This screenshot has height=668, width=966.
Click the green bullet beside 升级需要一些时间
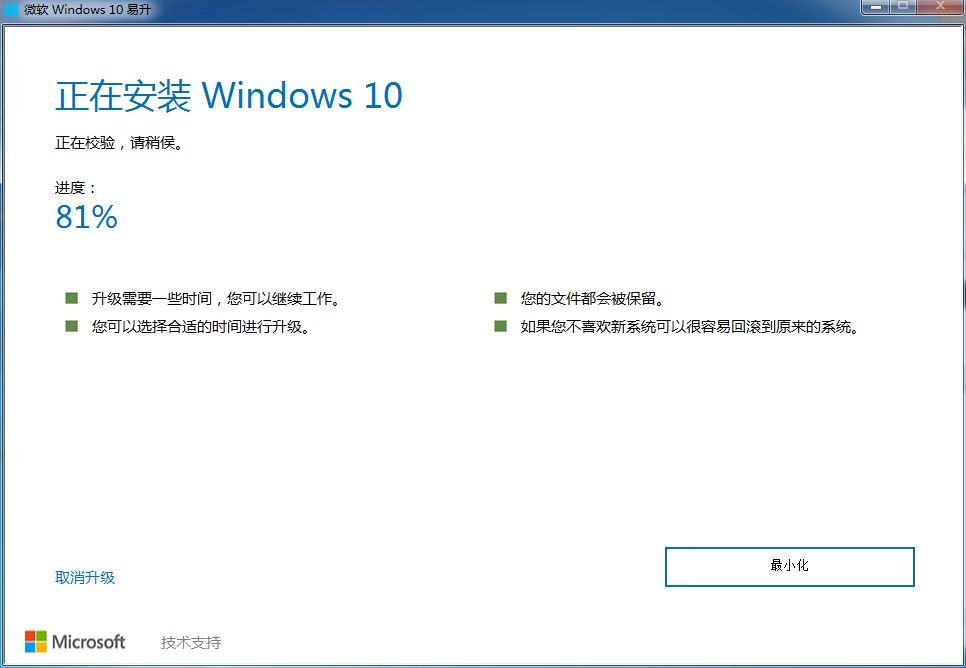tap(71, 298)
